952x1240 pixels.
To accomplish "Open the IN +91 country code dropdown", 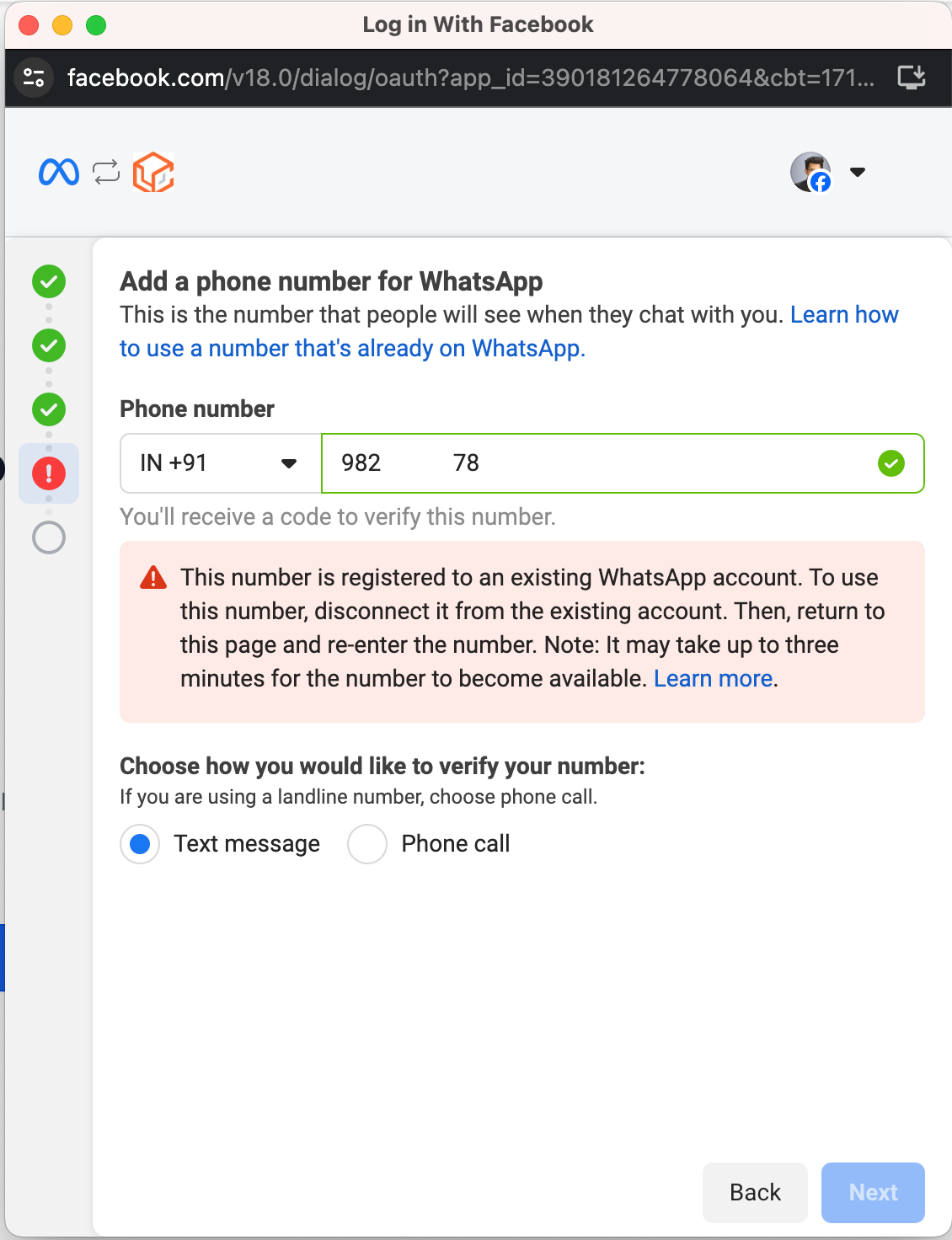I will [x=221, y=463].
